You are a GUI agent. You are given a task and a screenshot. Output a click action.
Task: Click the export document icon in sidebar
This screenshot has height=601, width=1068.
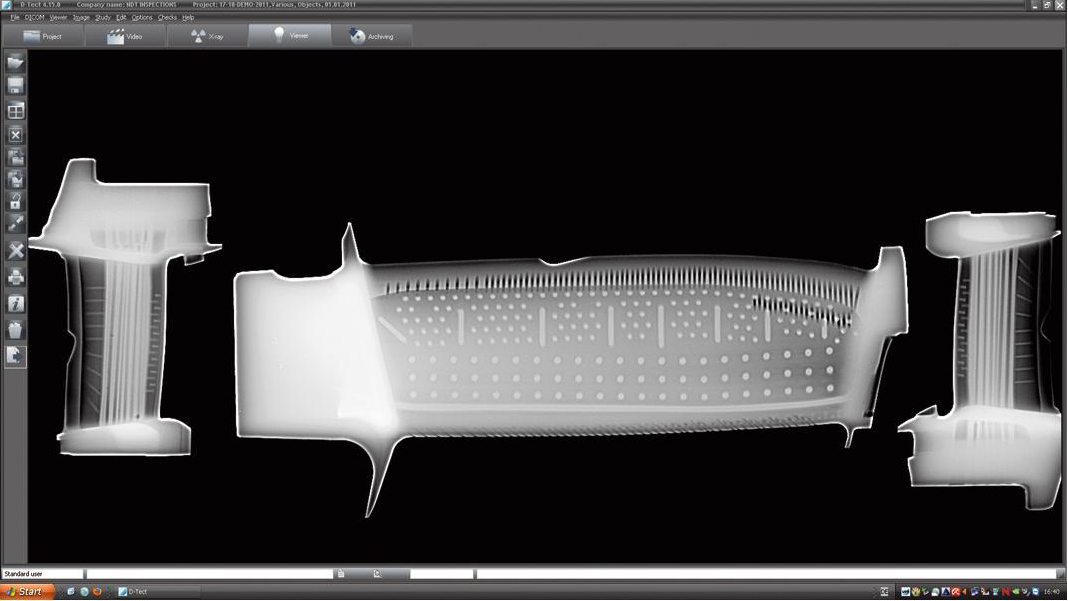click(15, 355)
